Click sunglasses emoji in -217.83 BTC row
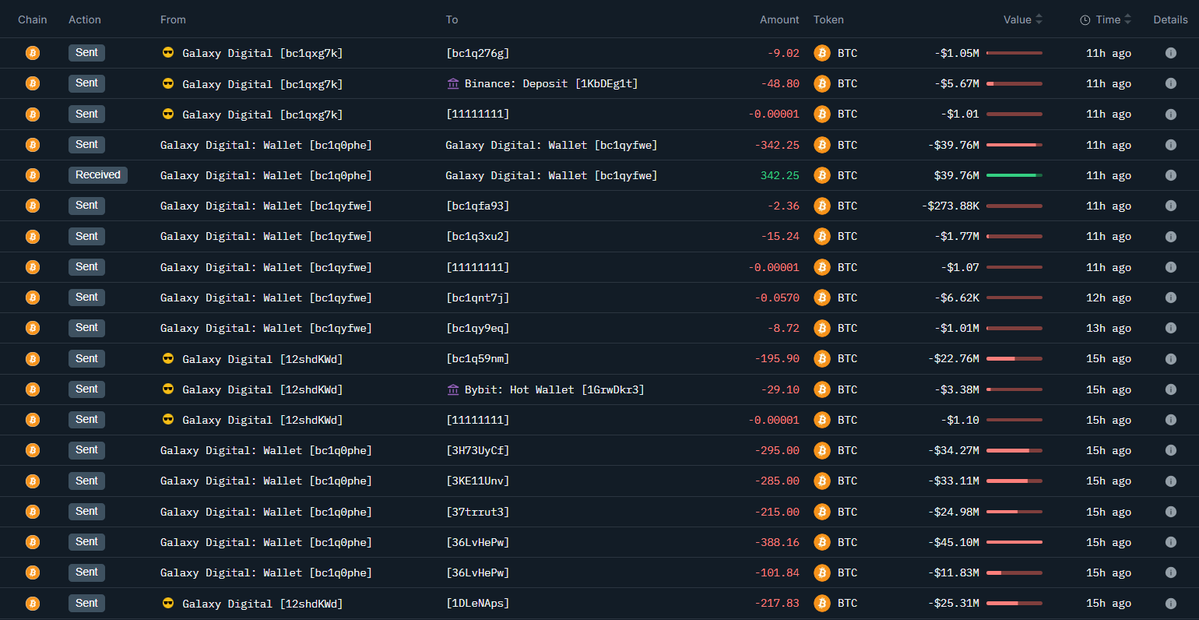Image resolution: width=1199 pixels, height=620 pixels. [x=168, y=603]
